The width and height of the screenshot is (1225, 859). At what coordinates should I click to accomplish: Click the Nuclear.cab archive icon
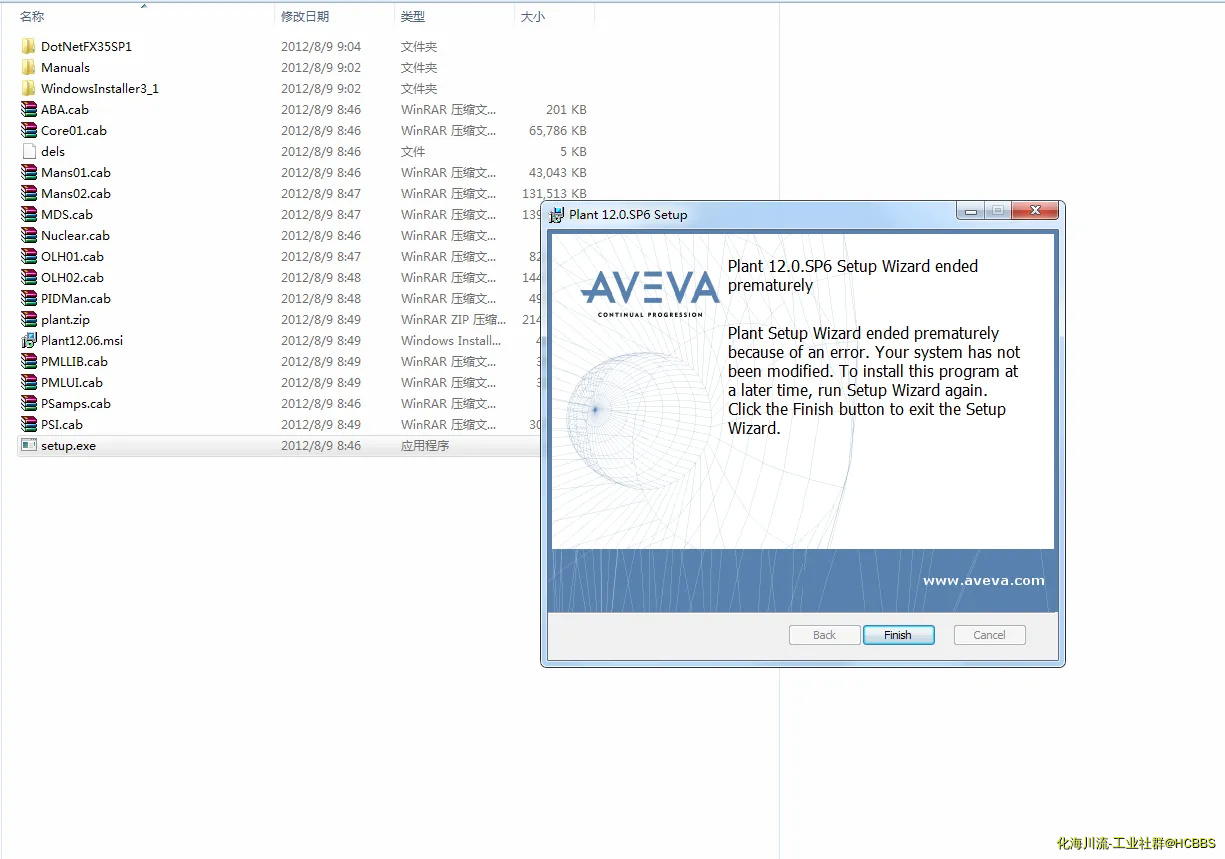tap(28, 235)
